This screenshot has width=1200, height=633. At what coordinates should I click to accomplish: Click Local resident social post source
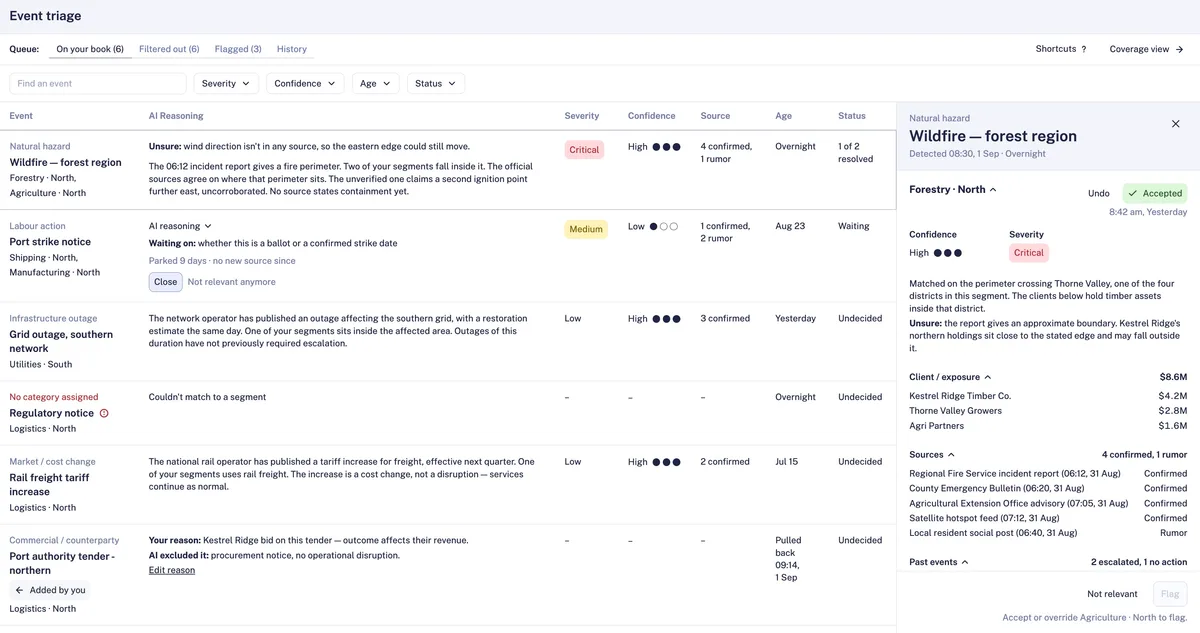click(x=1048, y=533)
